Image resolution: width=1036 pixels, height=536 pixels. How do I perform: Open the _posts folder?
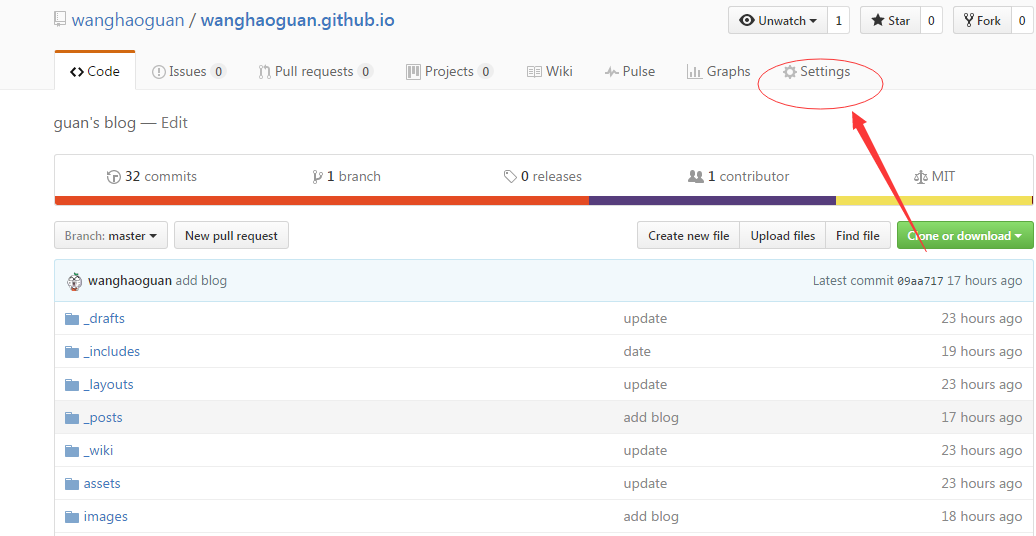(x=103, y=418)
